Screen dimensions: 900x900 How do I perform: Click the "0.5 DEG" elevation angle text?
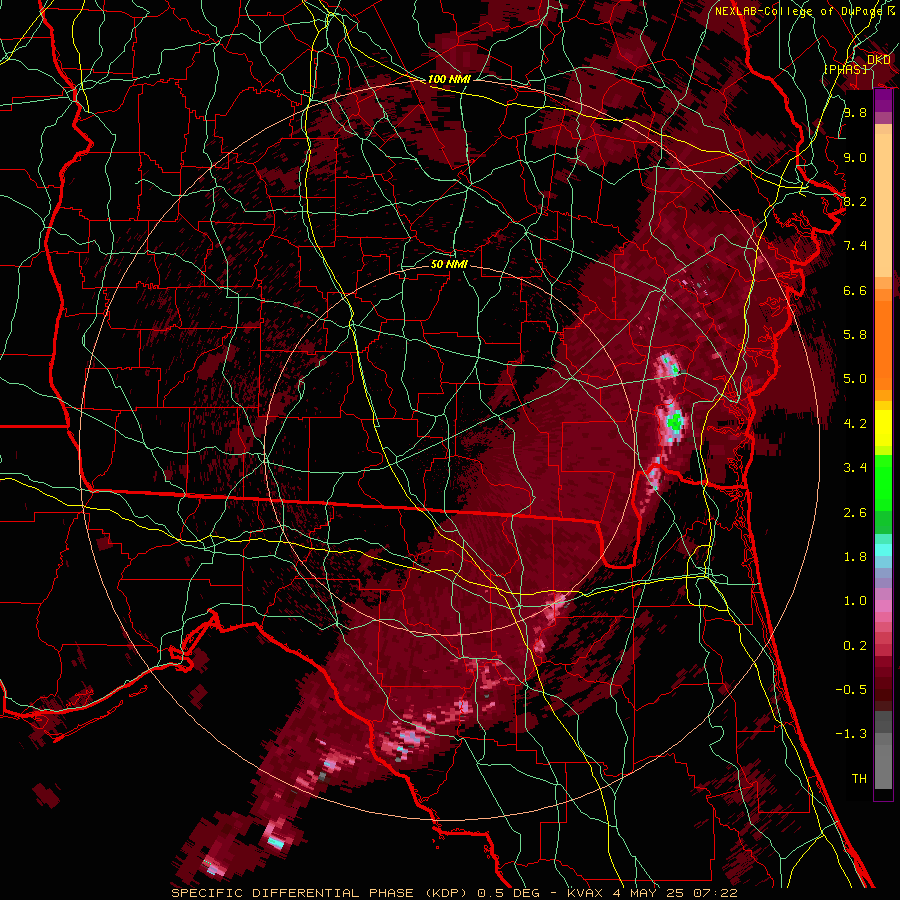508,893
